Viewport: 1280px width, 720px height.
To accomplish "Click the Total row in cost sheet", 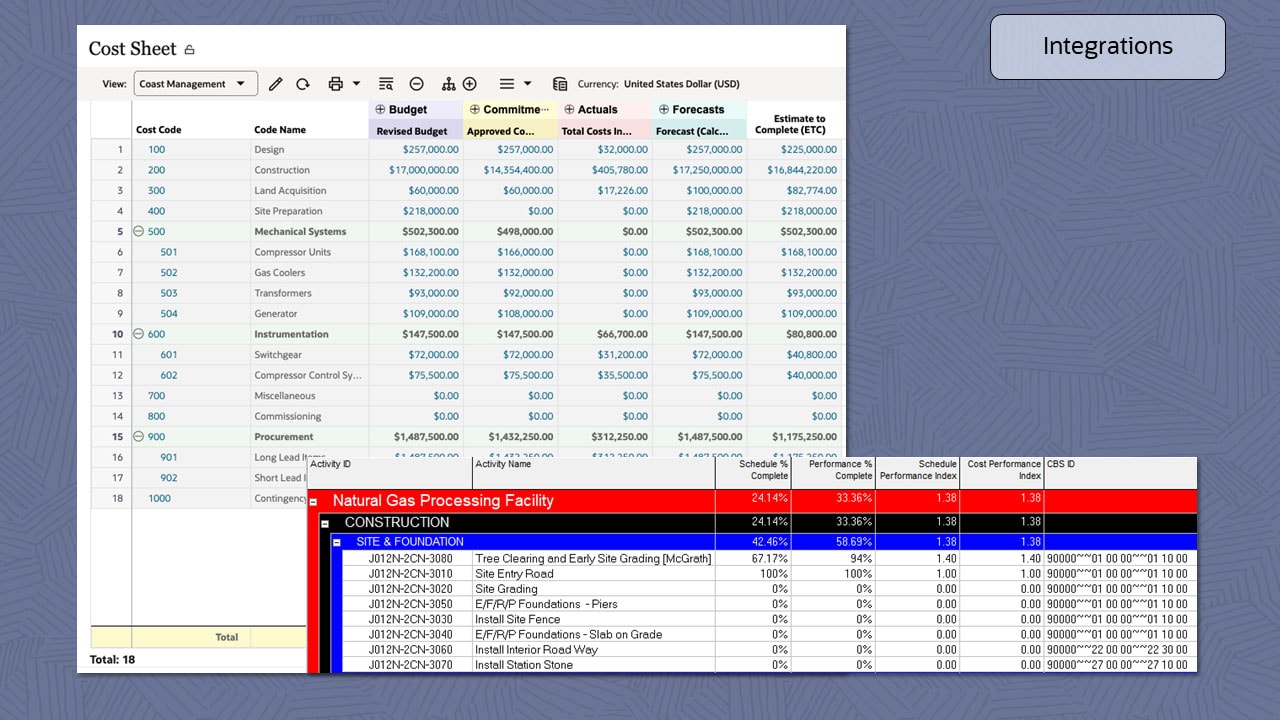I will (227, 637).
